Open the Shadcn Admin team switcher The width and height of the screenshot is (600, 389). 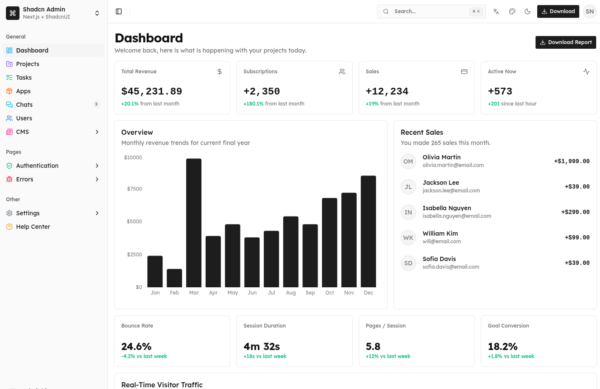[x=53, y=13]
